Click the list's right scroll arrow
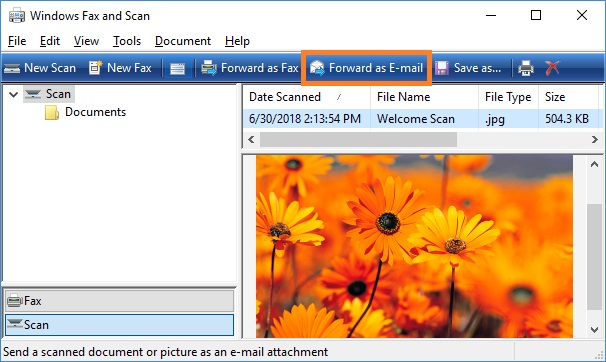This screenshot has height=362, width=606. coord(595,139)
